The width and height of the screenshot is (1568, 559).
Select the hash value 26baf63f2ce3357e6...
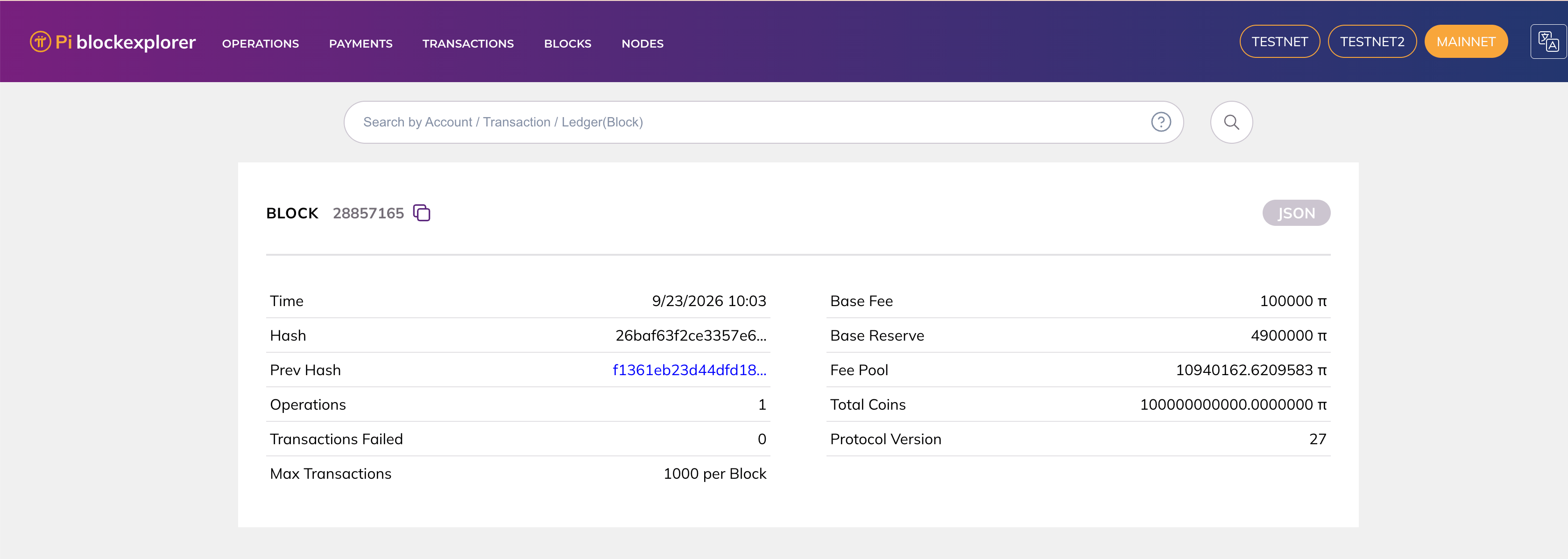(x=691, y=336)
